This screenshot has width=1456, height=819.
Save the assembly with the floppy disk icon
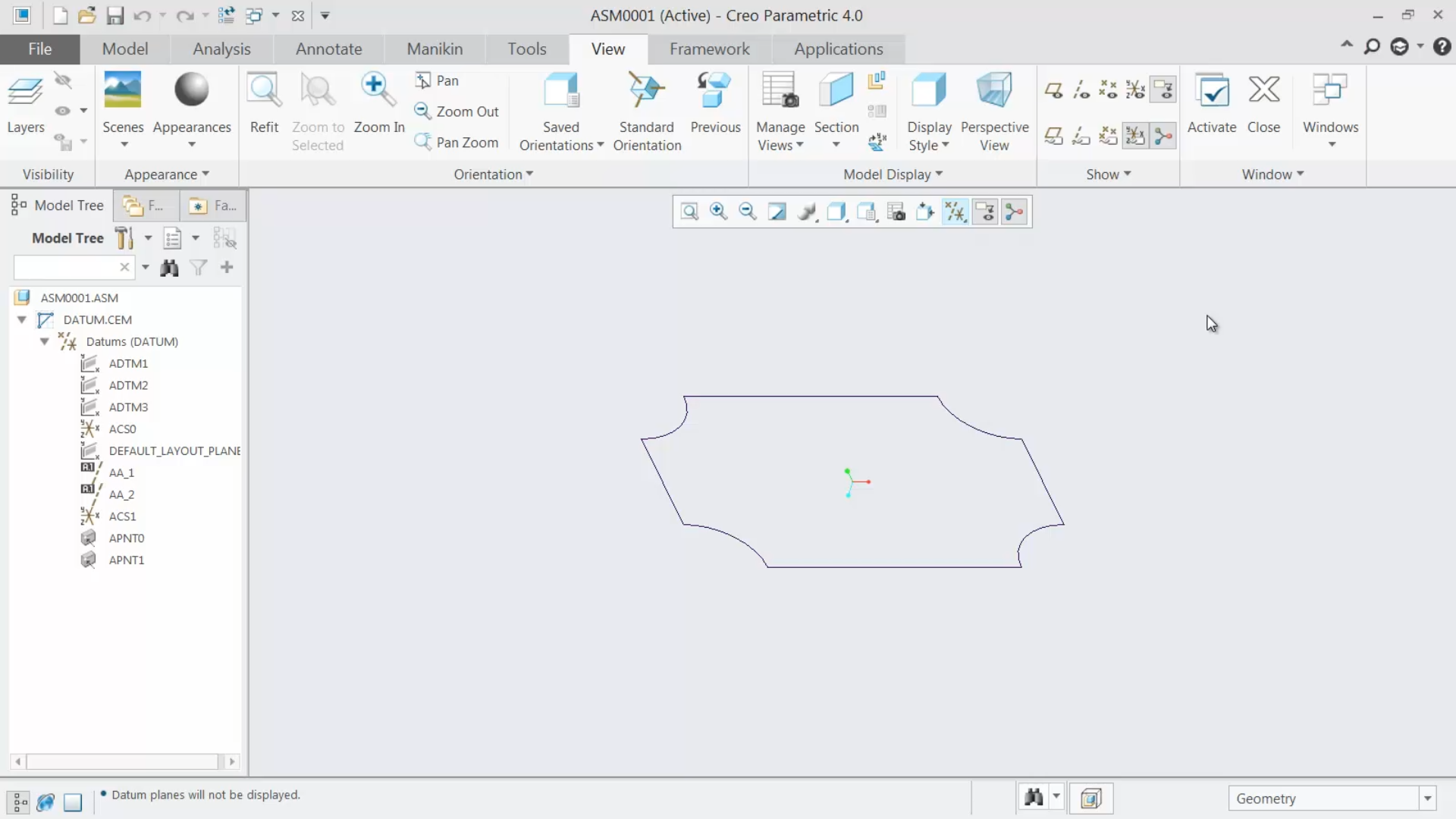[115, 15]
